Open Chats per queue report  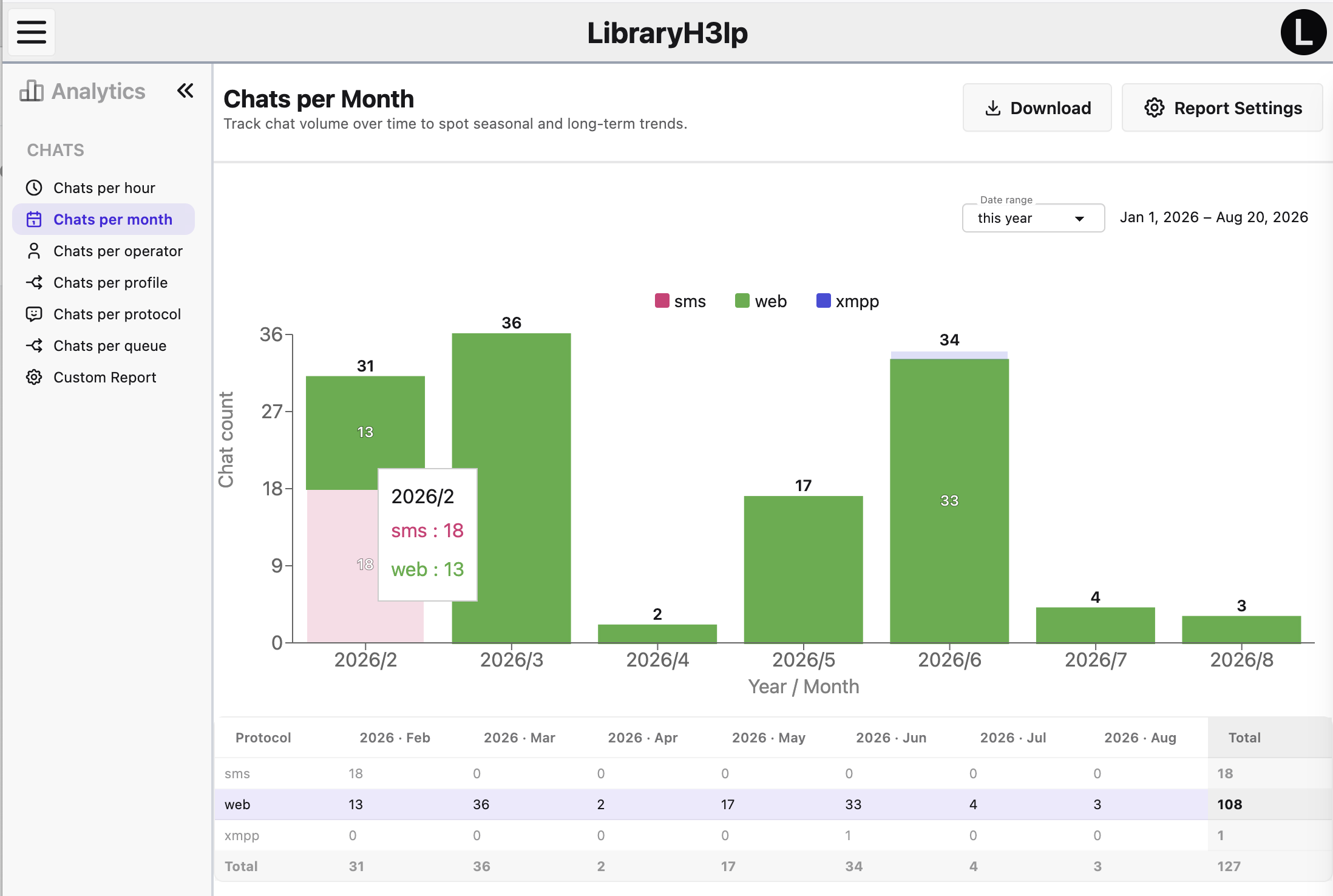tap(103, 345)
